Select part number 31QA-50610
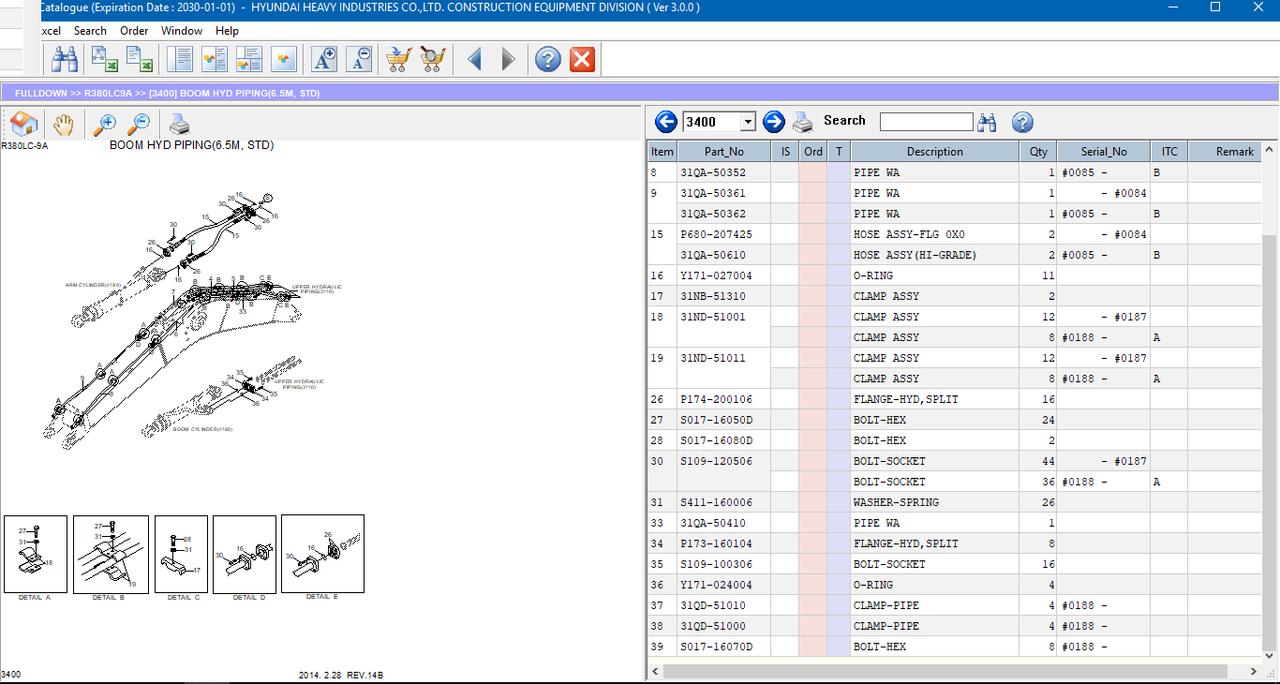This screenshot has width=1280, height=684. coord(713,255)
